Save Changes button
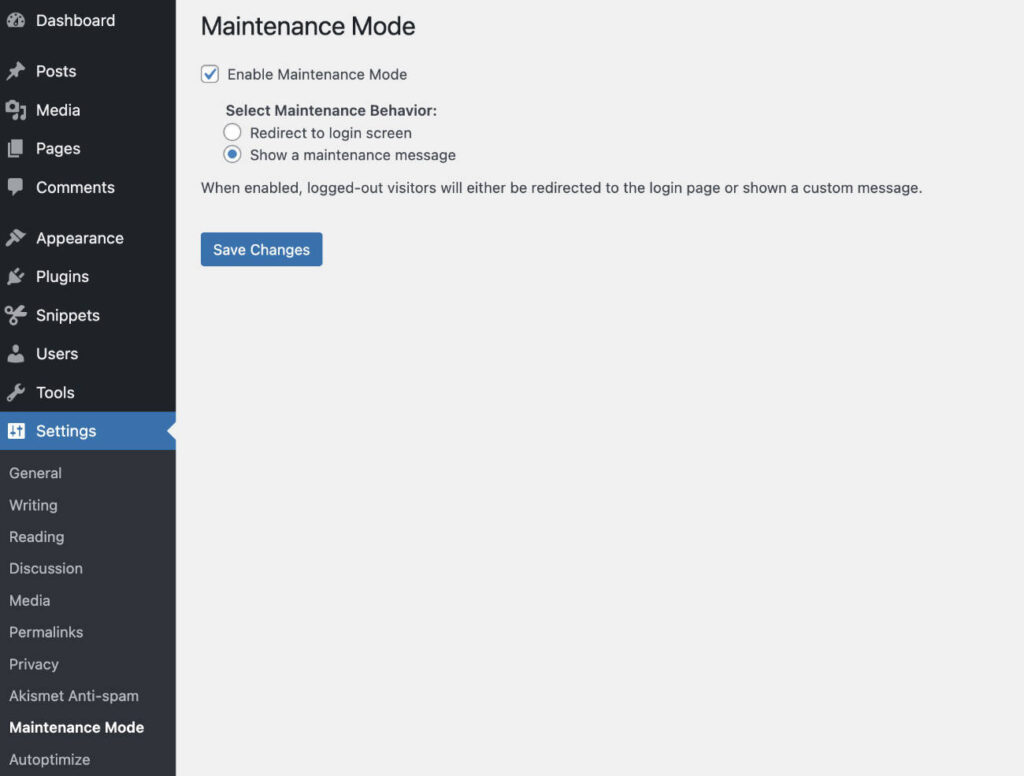This screenshot has height=776, width=1024. [x=261, y=250]
